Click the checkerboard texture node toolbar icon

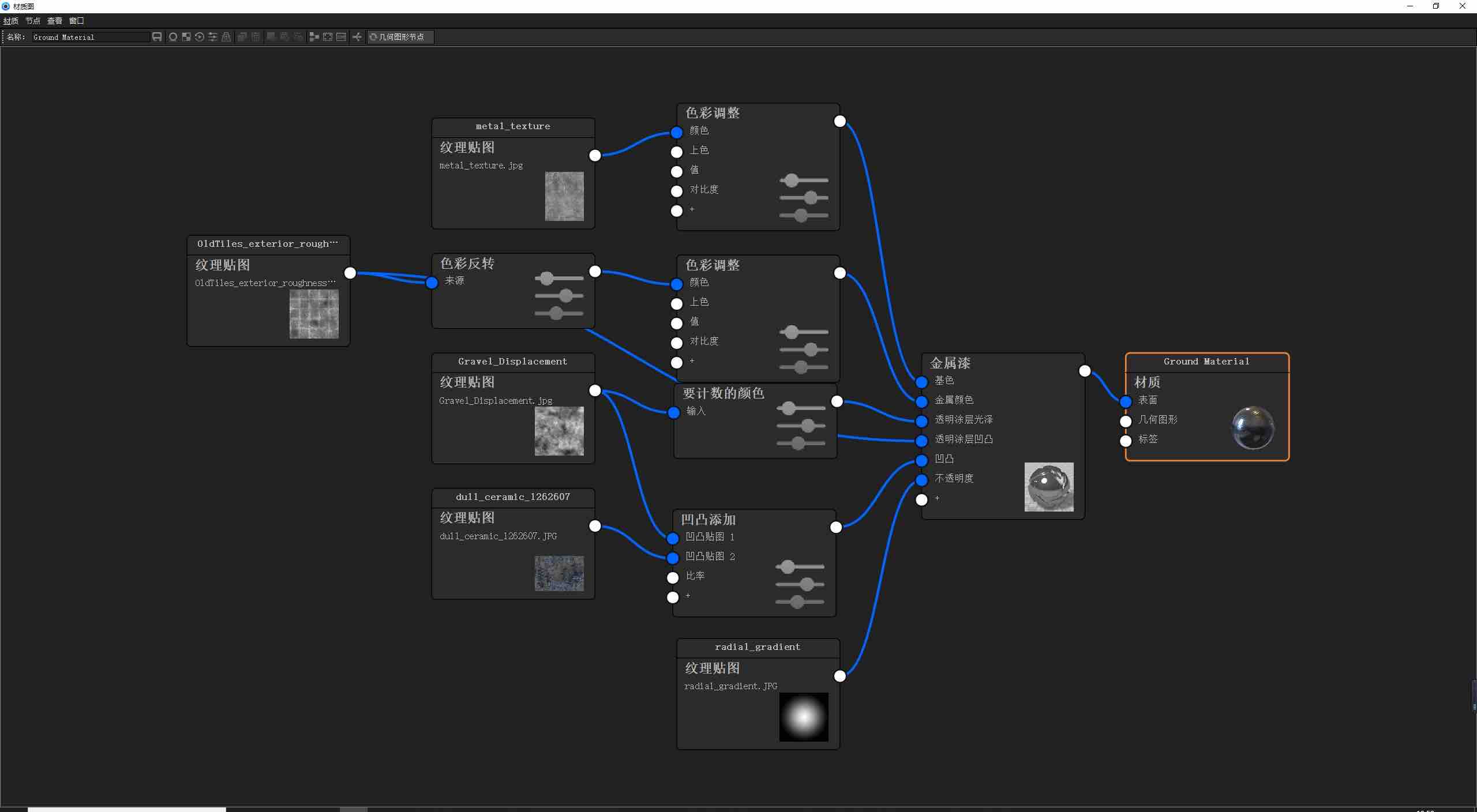coord(186,37)
